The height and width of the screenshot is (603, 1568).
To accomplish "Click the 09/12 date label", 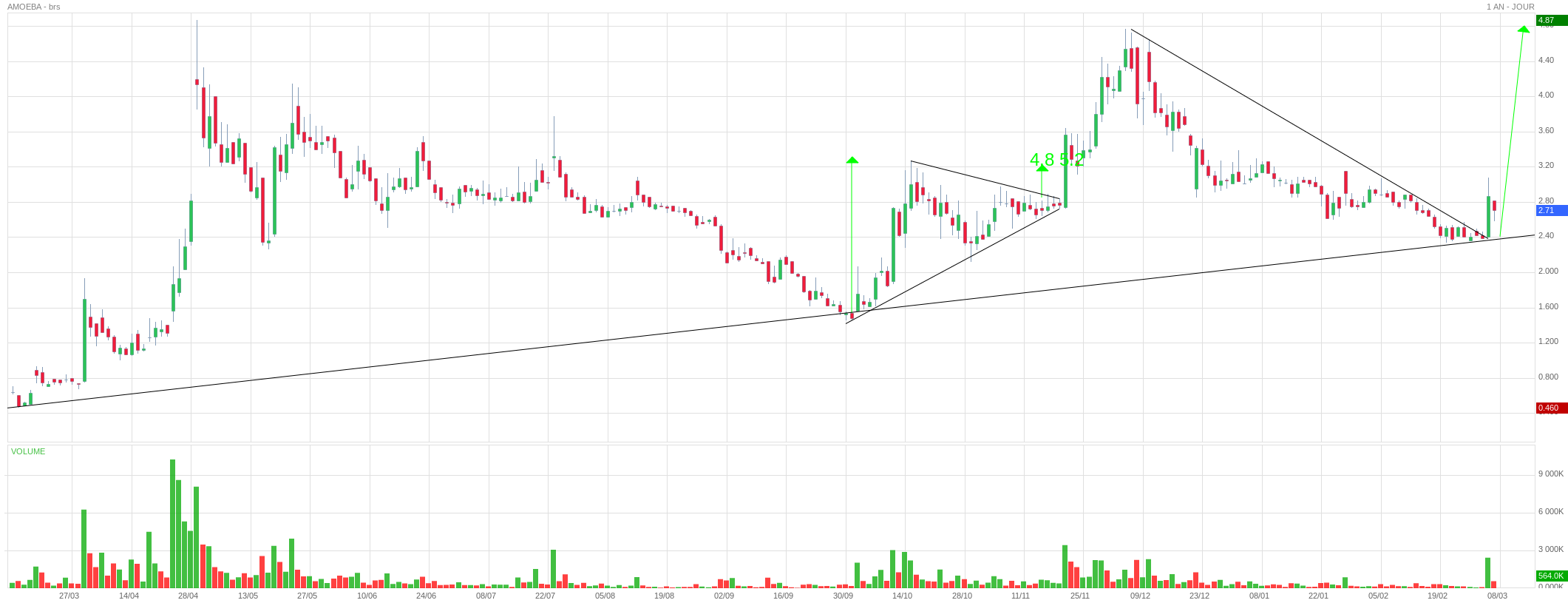I will (x=1140, y=596).
